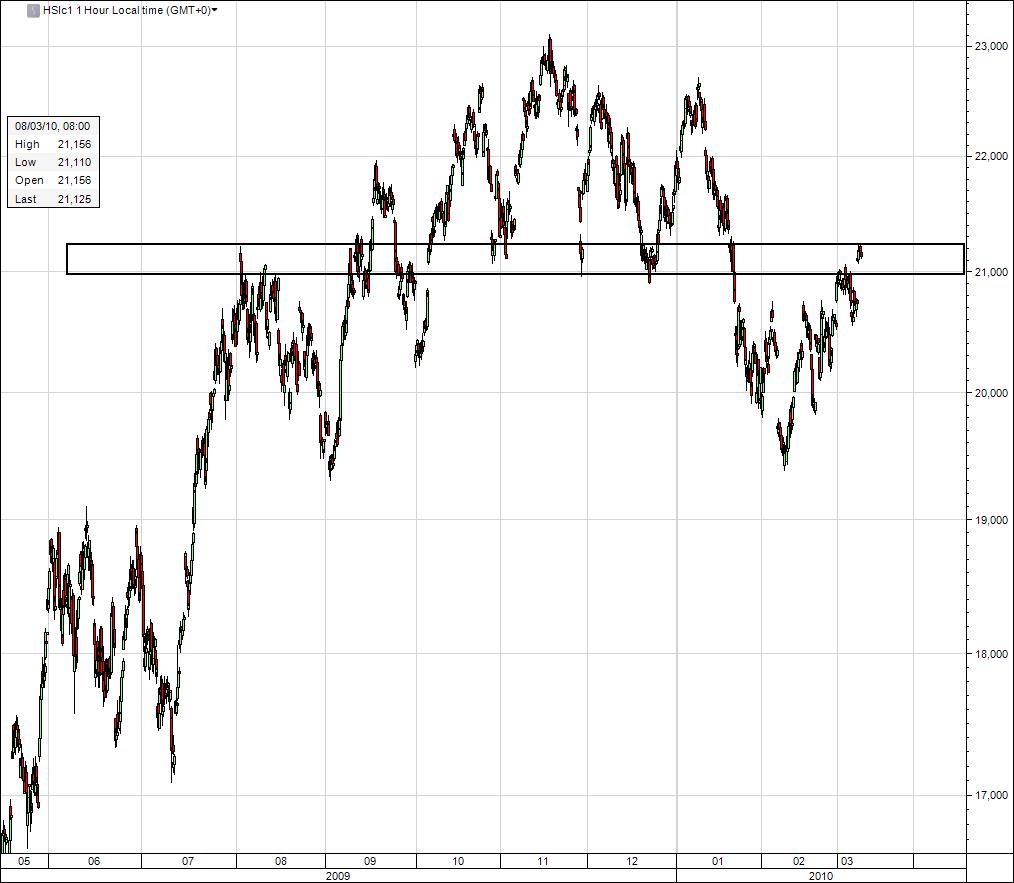The height and width of the screenshot is (883, 1014).
Task: Click the 23,000 price axis label
Action: [990, 46]
